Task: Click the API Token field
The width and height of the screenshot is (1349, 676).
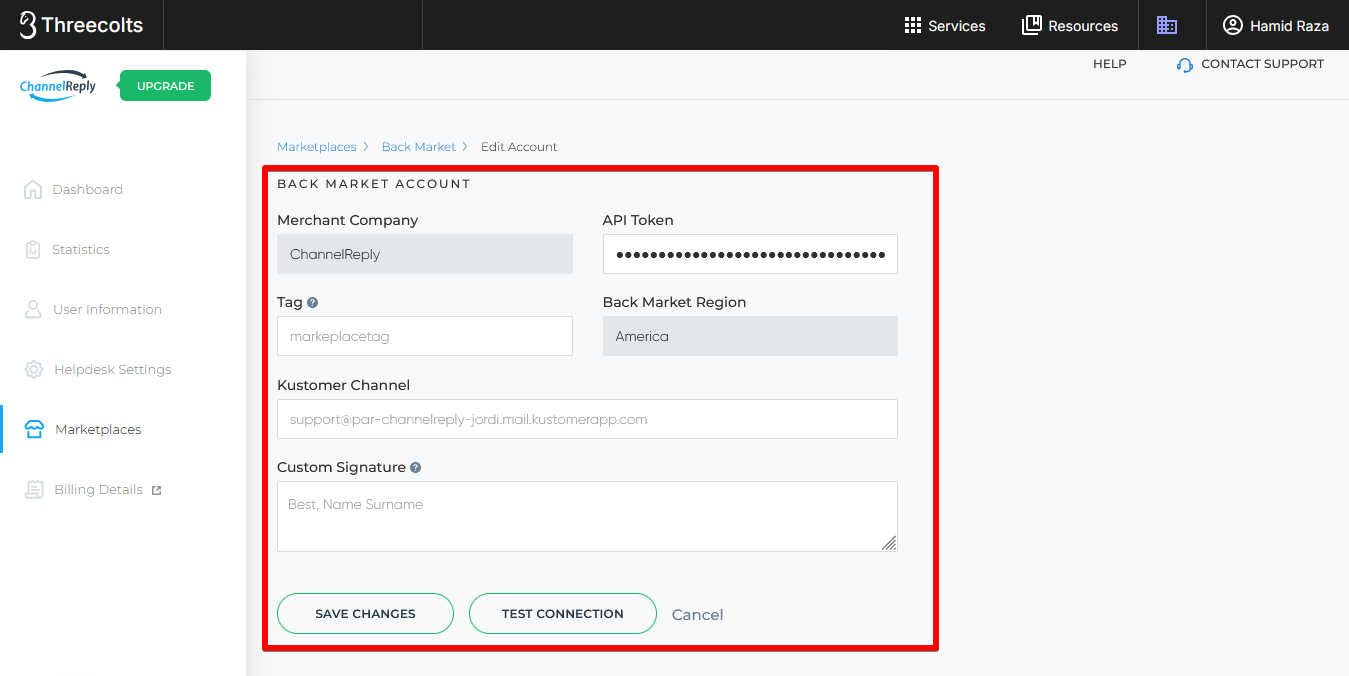Action: (x=750, y=254)
